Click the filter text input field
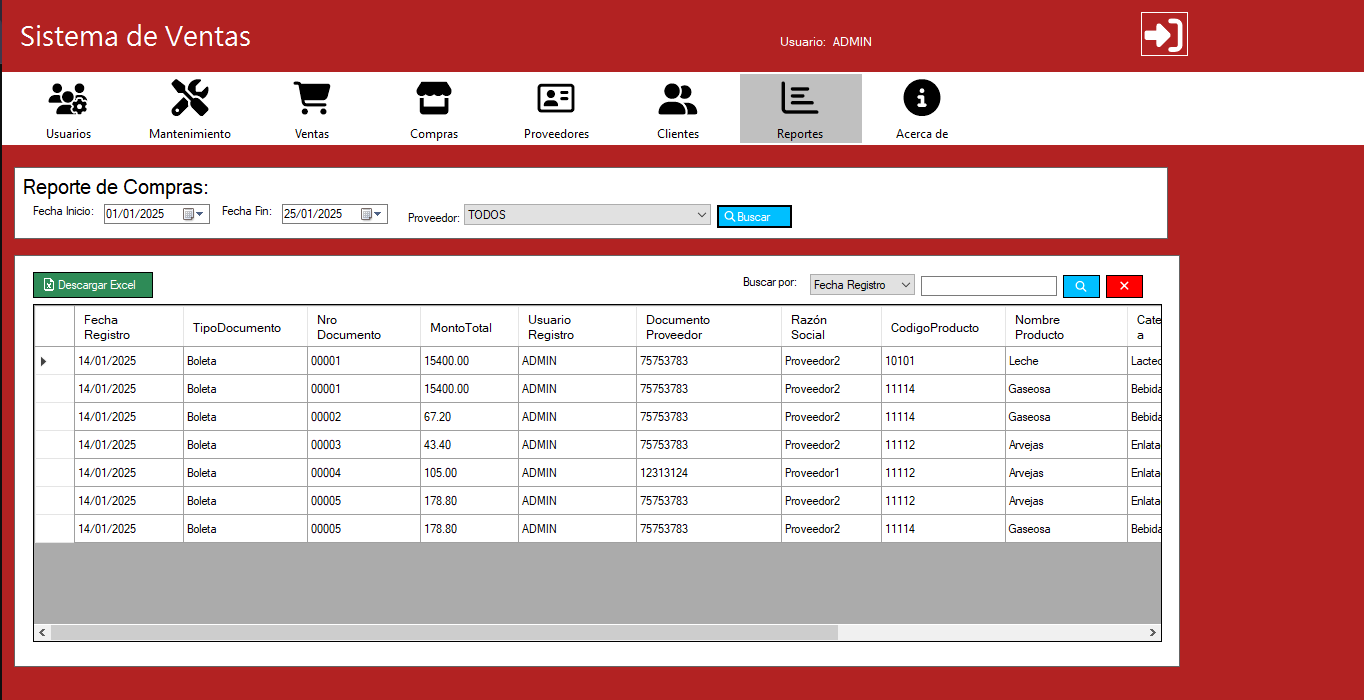The height and width of the screenshot is (700, 1364). [988, 286]
